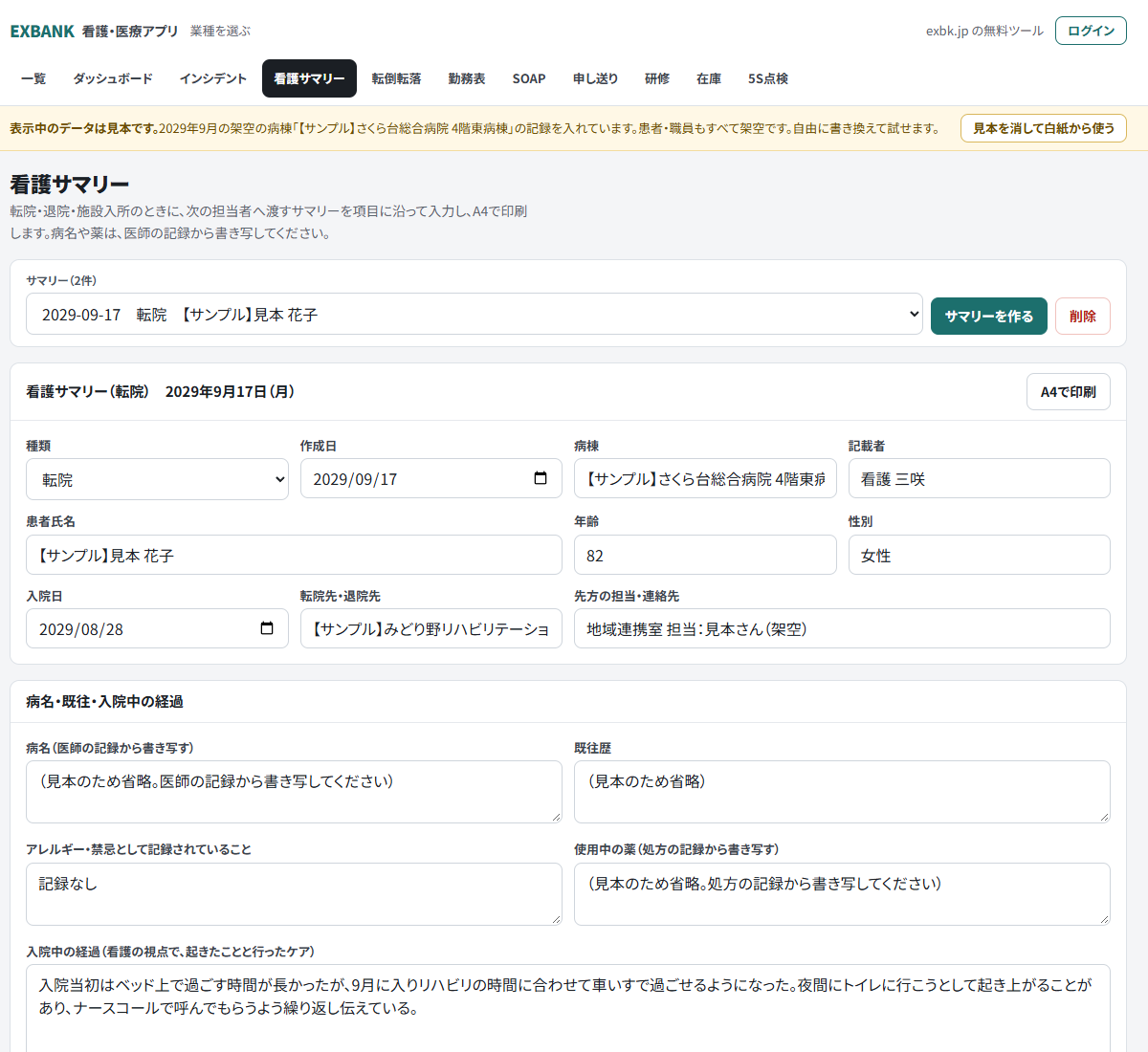Focus the 作成日 date field
Screen dimensions: 1148x1052
(x=431, y=478)
